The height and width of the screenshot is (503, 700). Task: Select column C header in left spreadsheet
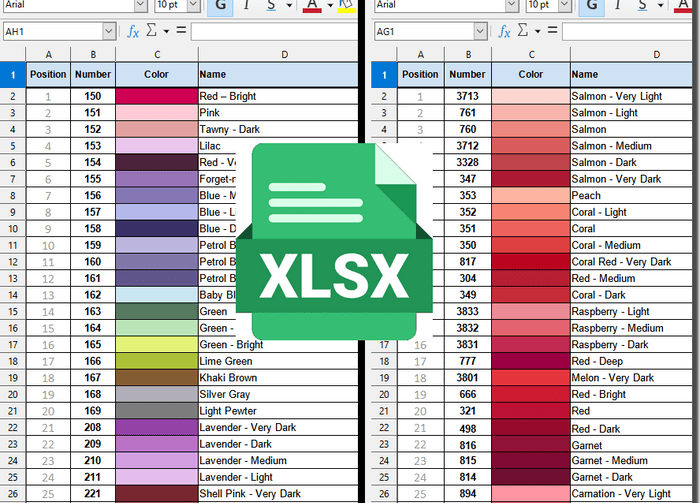pos(156,54)
